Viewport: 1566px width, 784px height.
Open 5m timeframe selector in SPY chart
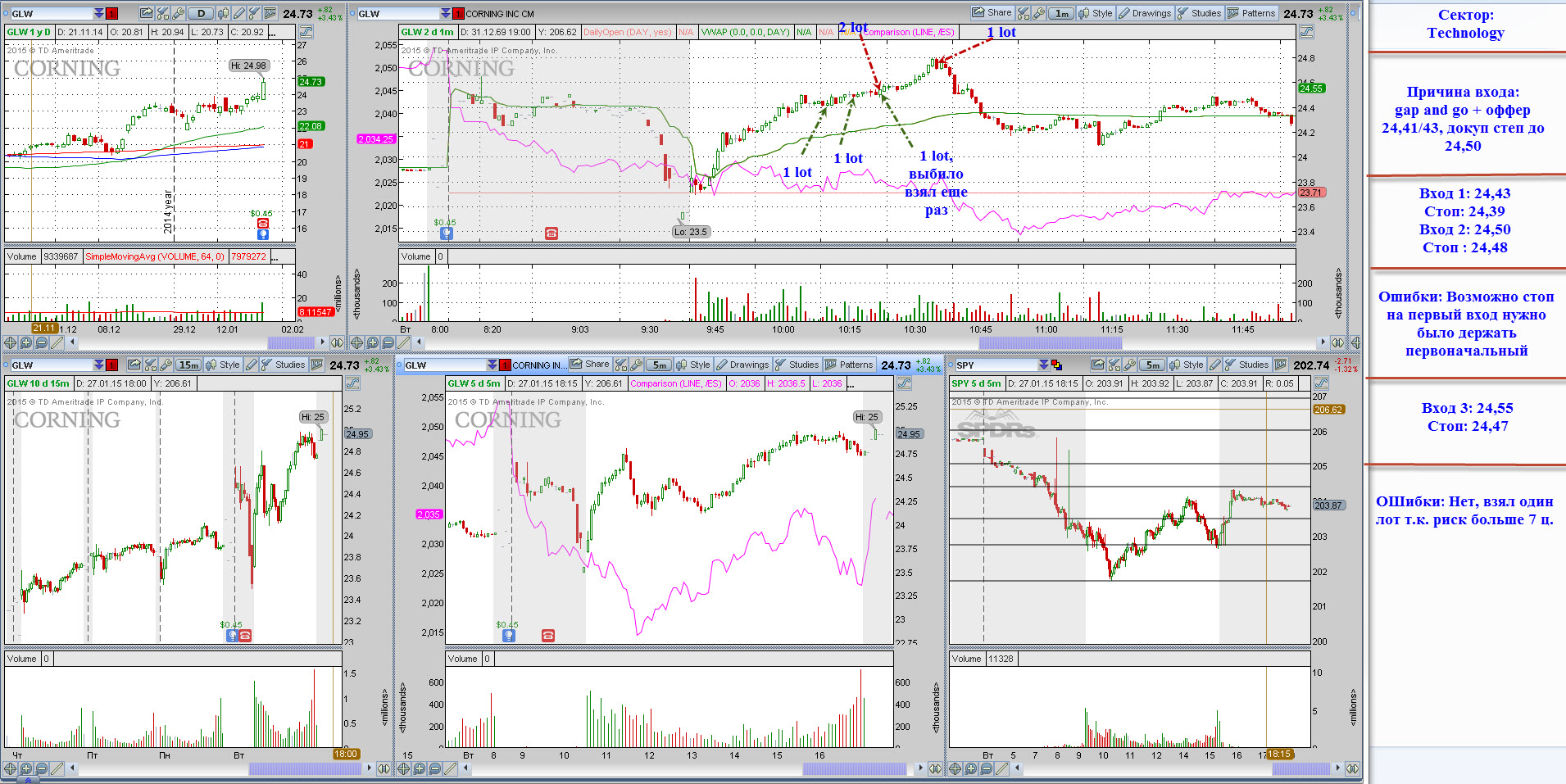[1152, 365]
